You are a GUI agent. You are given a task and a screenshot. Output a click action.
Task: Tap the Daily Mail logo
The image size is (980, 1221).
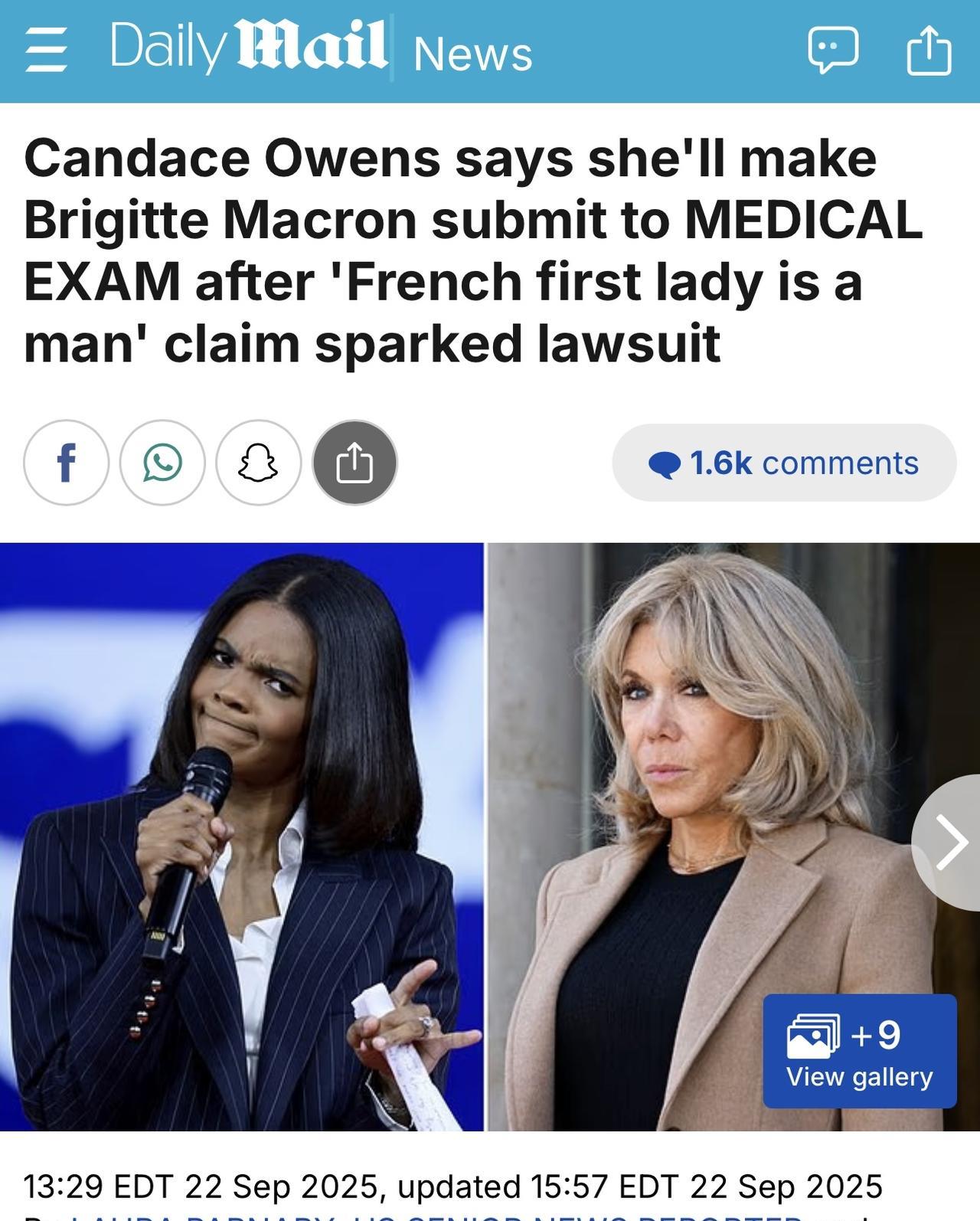point(248,46)
